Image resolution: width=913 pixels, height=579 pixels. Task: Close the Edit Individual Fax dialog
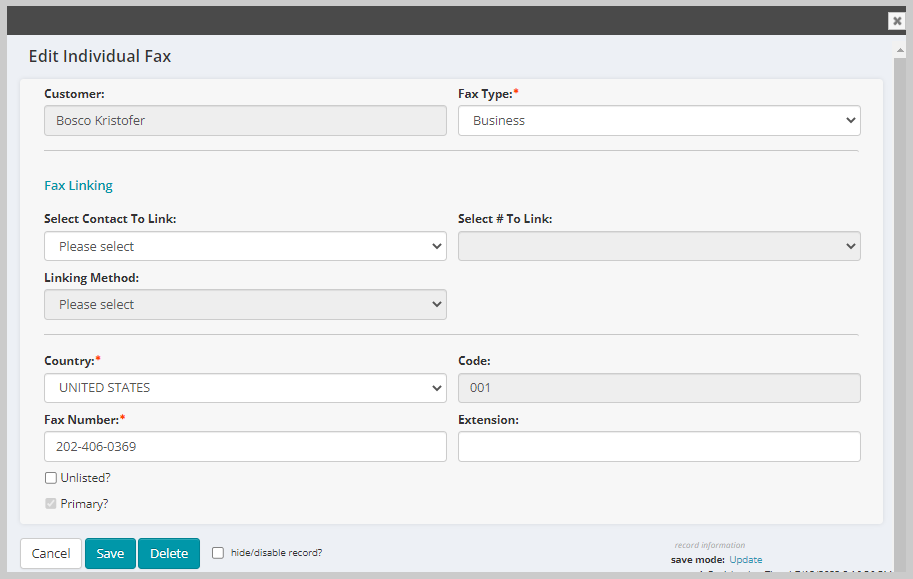[x=897, y=21]
